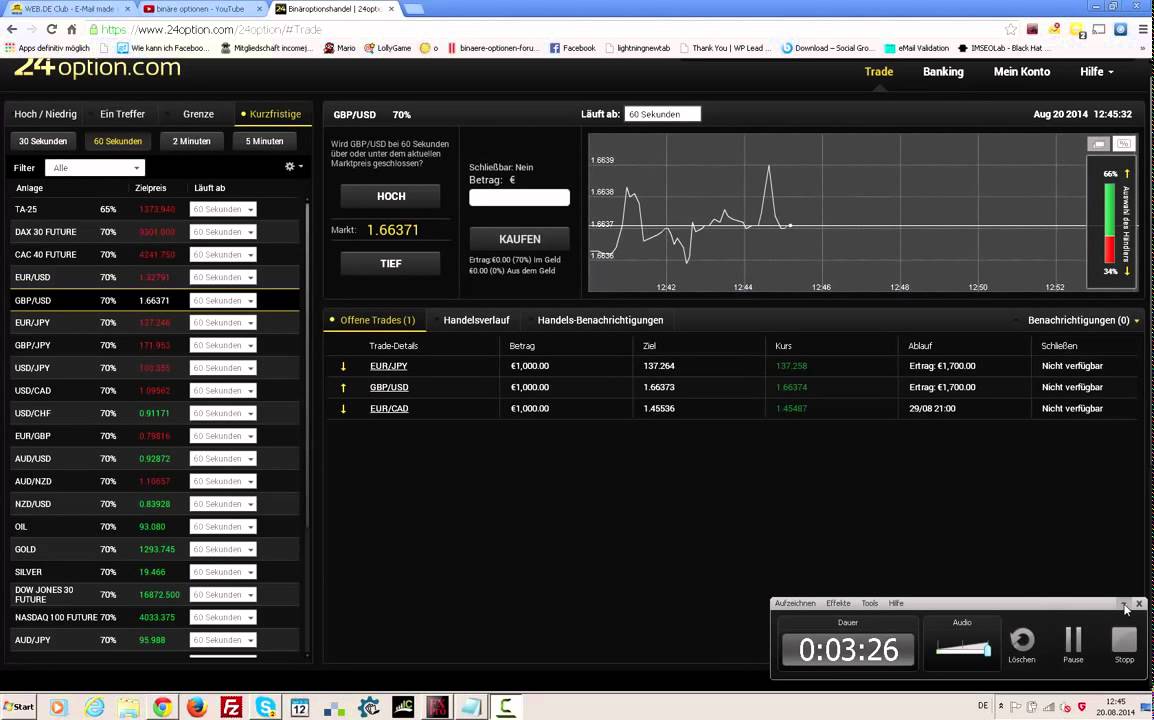1154x720 pixels.
Task: Click the Windows Start button
Action: click(18, 707)
